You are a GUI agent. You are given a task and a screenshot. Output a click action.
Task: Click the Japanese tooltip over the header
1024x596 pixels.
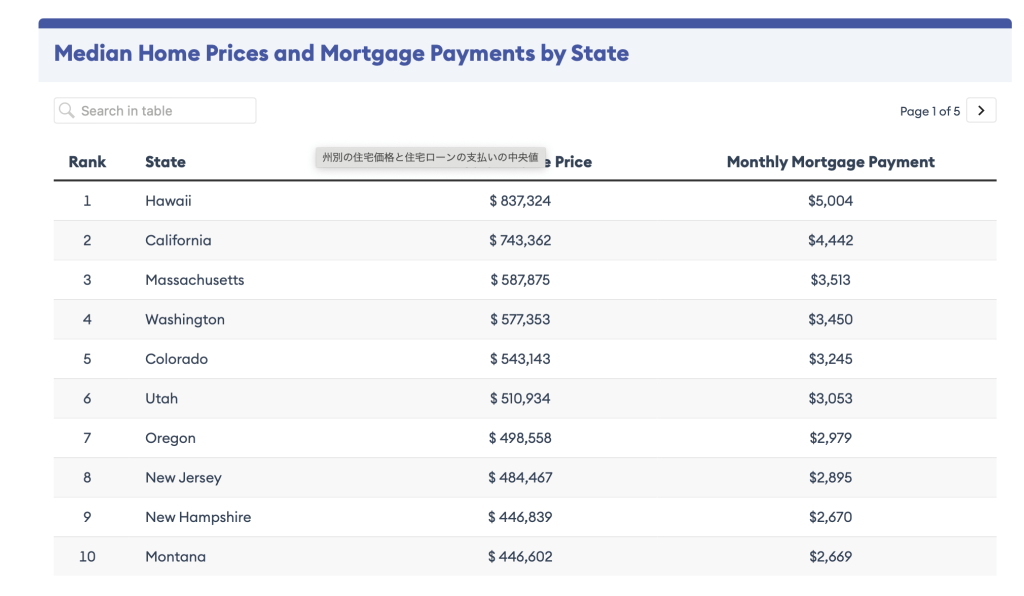tap(430, 158)
